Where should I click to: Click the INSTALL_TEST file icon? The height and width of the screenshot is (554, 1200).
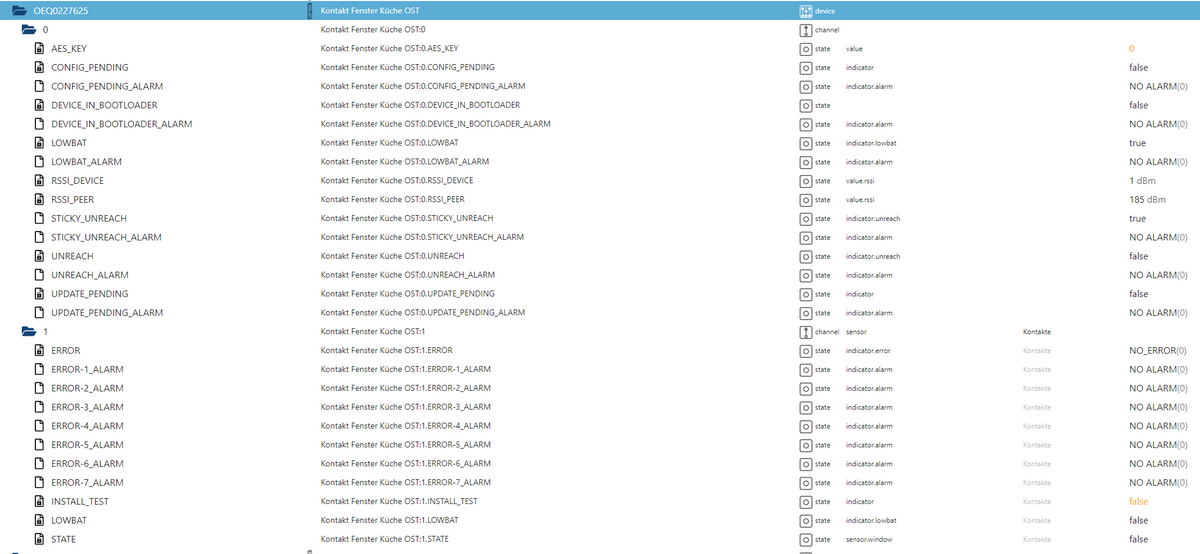tap(40, 501)
